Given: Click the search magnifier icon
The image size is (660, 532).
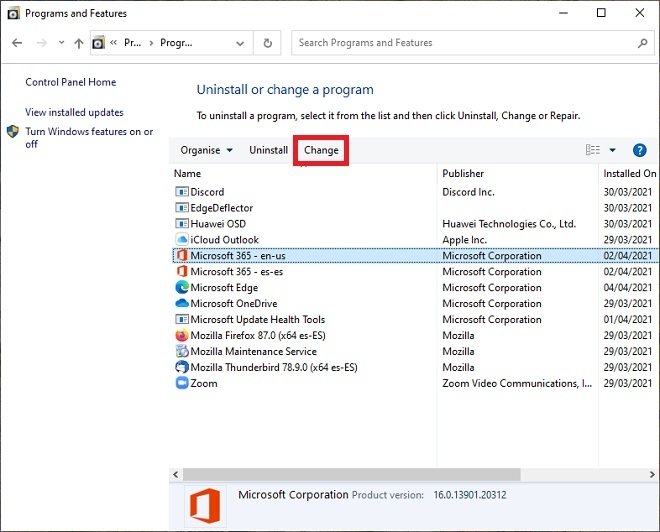Looking at the screenshot, I should pos(642,43).
